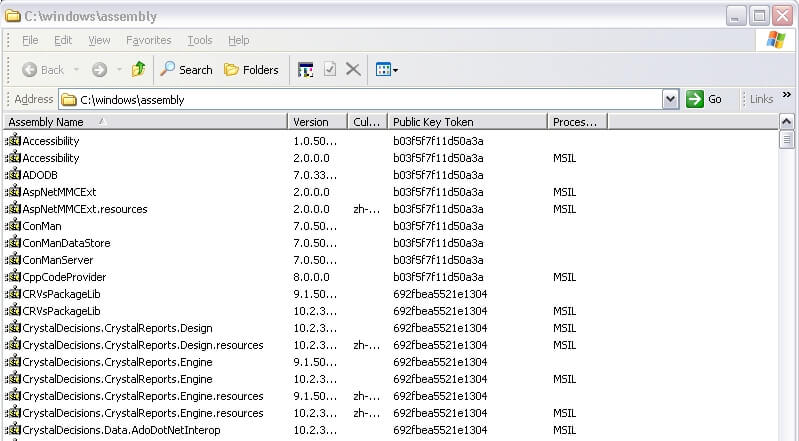Go up one folder level icon
The height and width of the screenshot is (441, 799).
[138, 69]
